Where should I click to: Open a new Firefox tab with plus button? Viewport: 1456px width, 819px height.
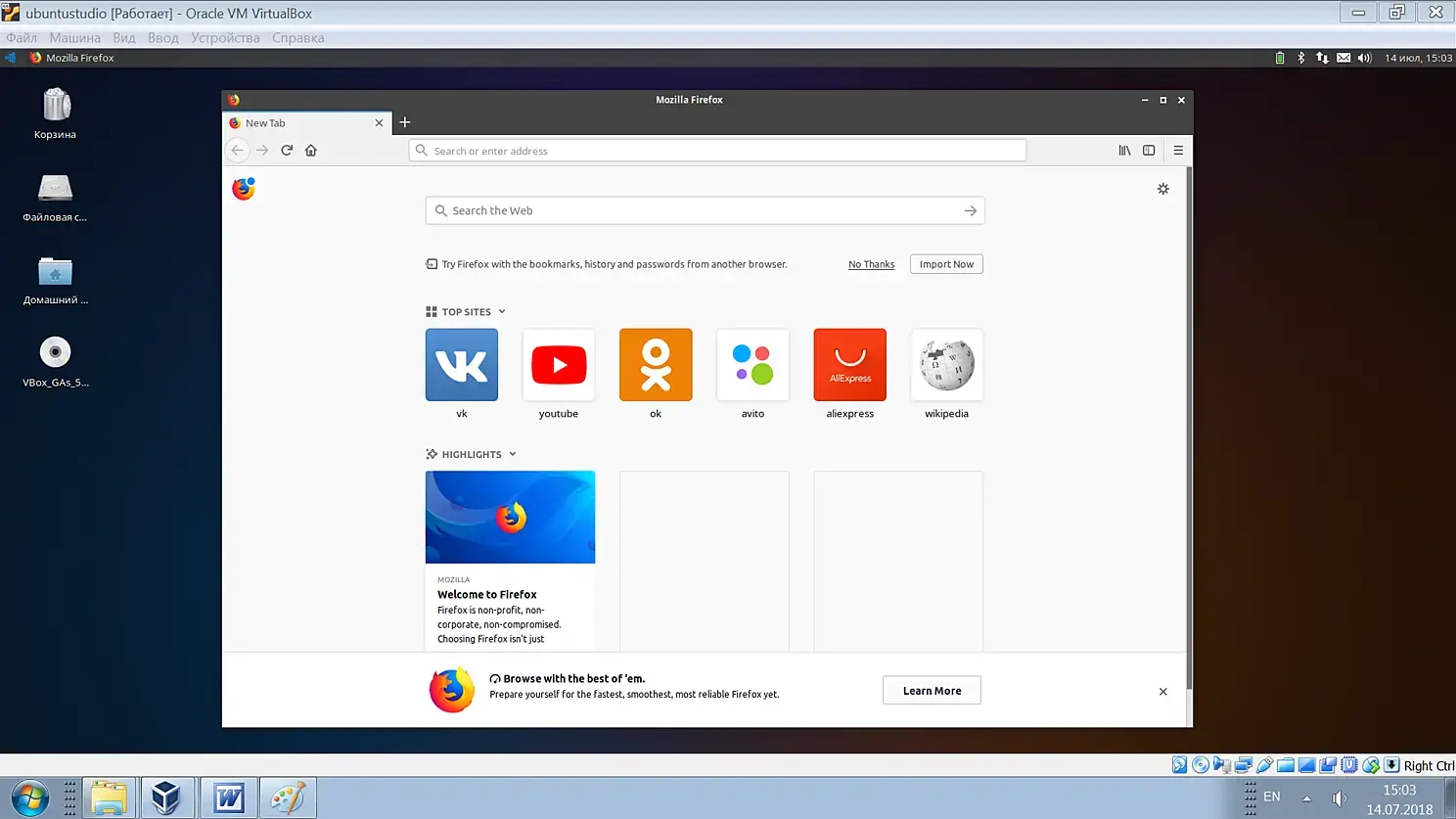pos(405,123)
